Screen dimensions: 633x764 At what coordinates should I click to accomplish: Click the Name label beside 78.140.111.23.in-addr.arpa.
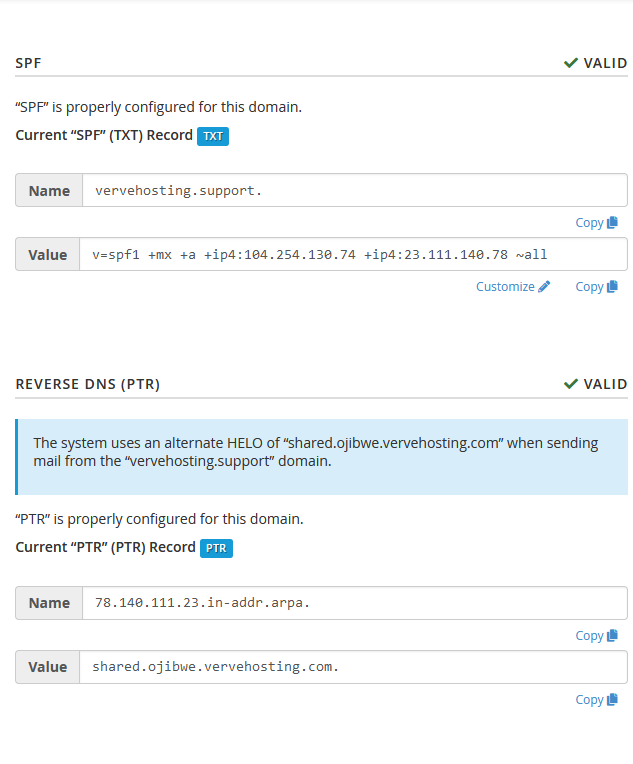pos(49,603)
